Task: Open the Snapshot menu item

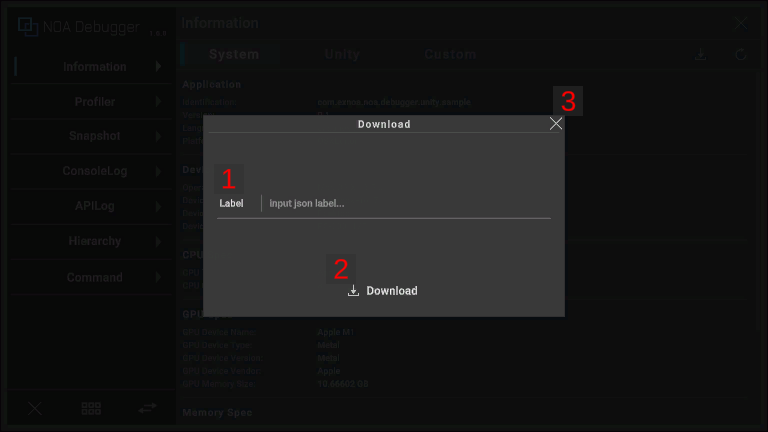Action: coord(91,136)
